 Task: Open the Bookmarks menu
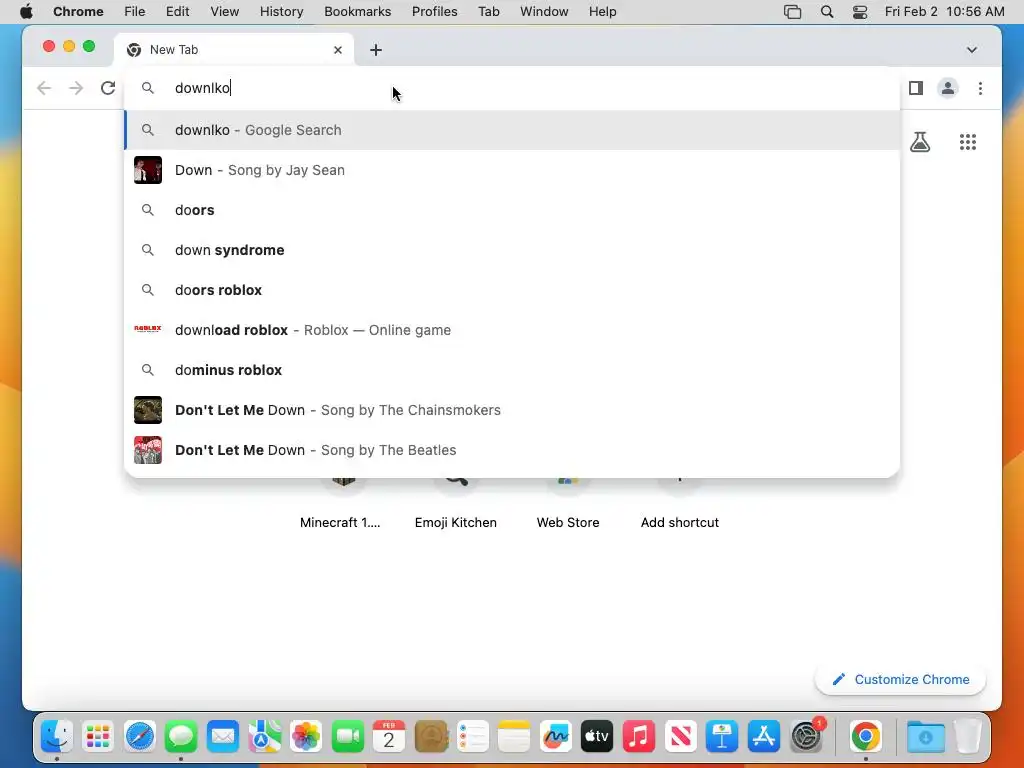(x=357, y=12)
